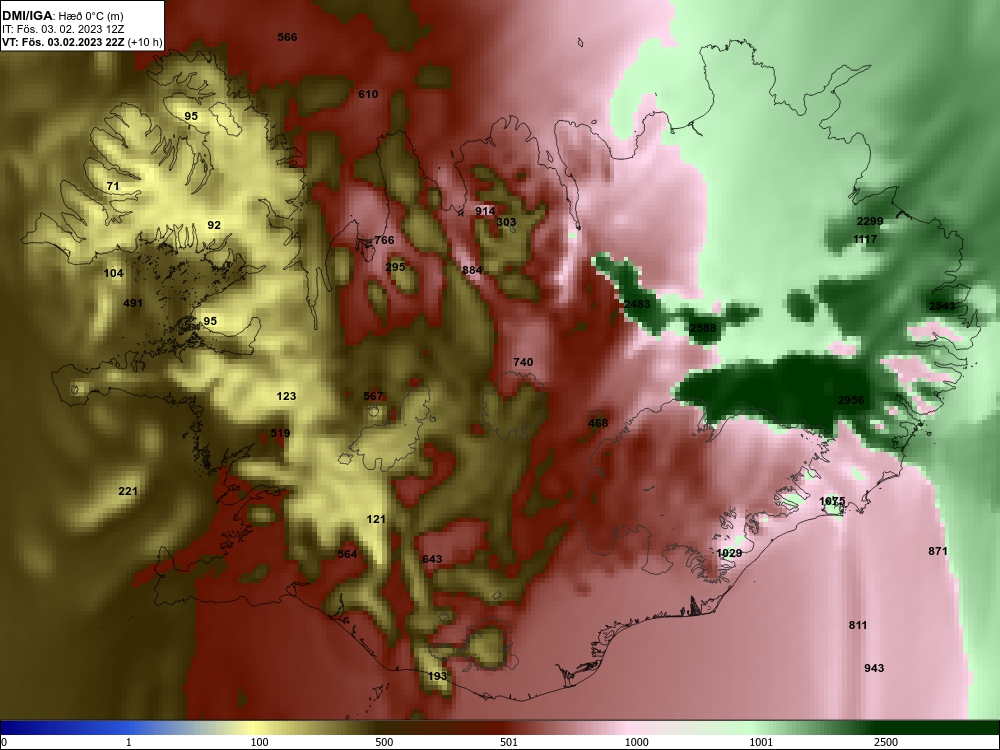Click the map value 884

pyautogui.click(x=472, y=270)
